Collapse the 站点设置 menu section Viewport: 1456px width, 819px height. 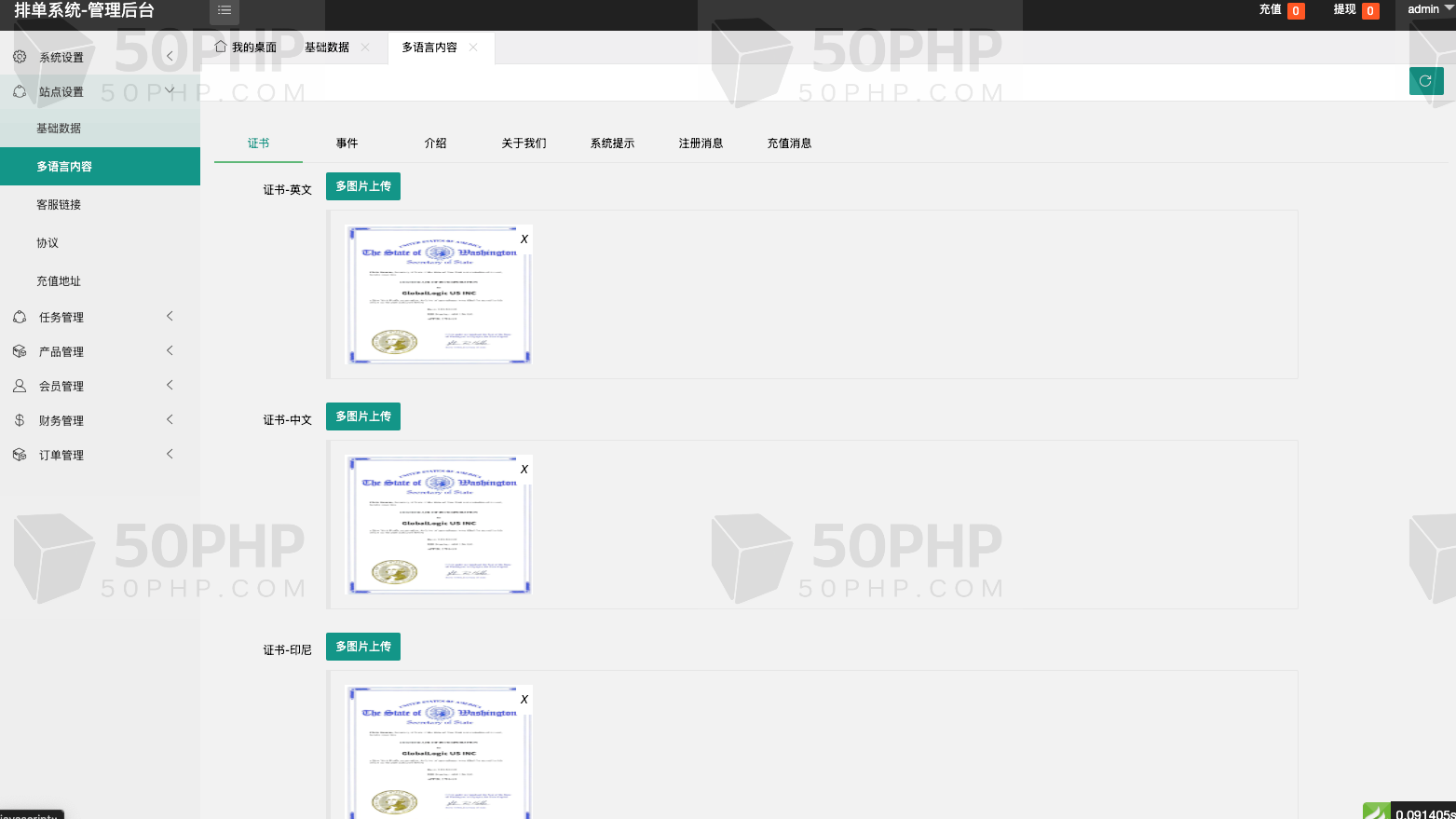(x=170, y=91)
